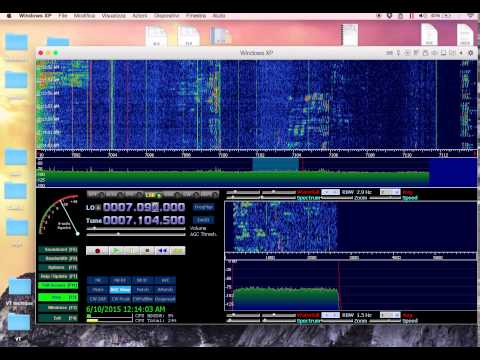Open the Visualizza menu
Viewport: 480px width, 360px height.
click(114, 16)
